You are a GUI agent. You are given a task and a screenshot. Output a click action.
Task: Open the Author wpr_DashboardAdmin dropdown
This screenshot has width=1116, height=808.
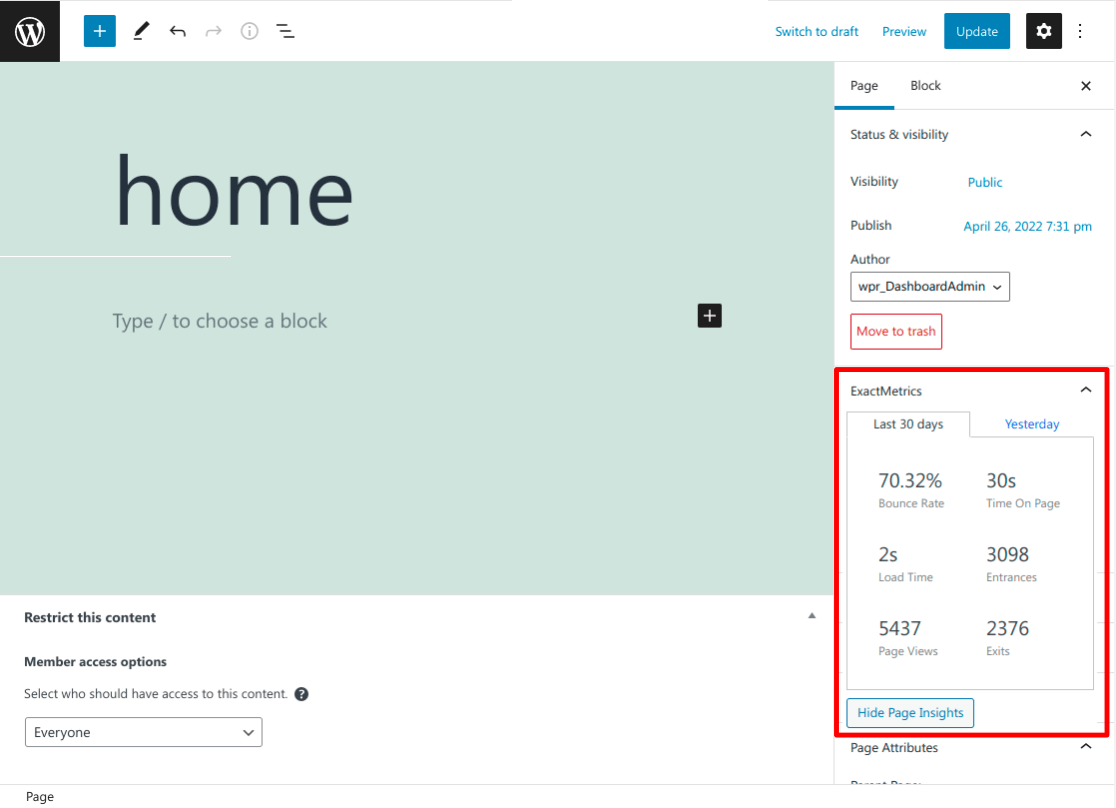[930, 287]
